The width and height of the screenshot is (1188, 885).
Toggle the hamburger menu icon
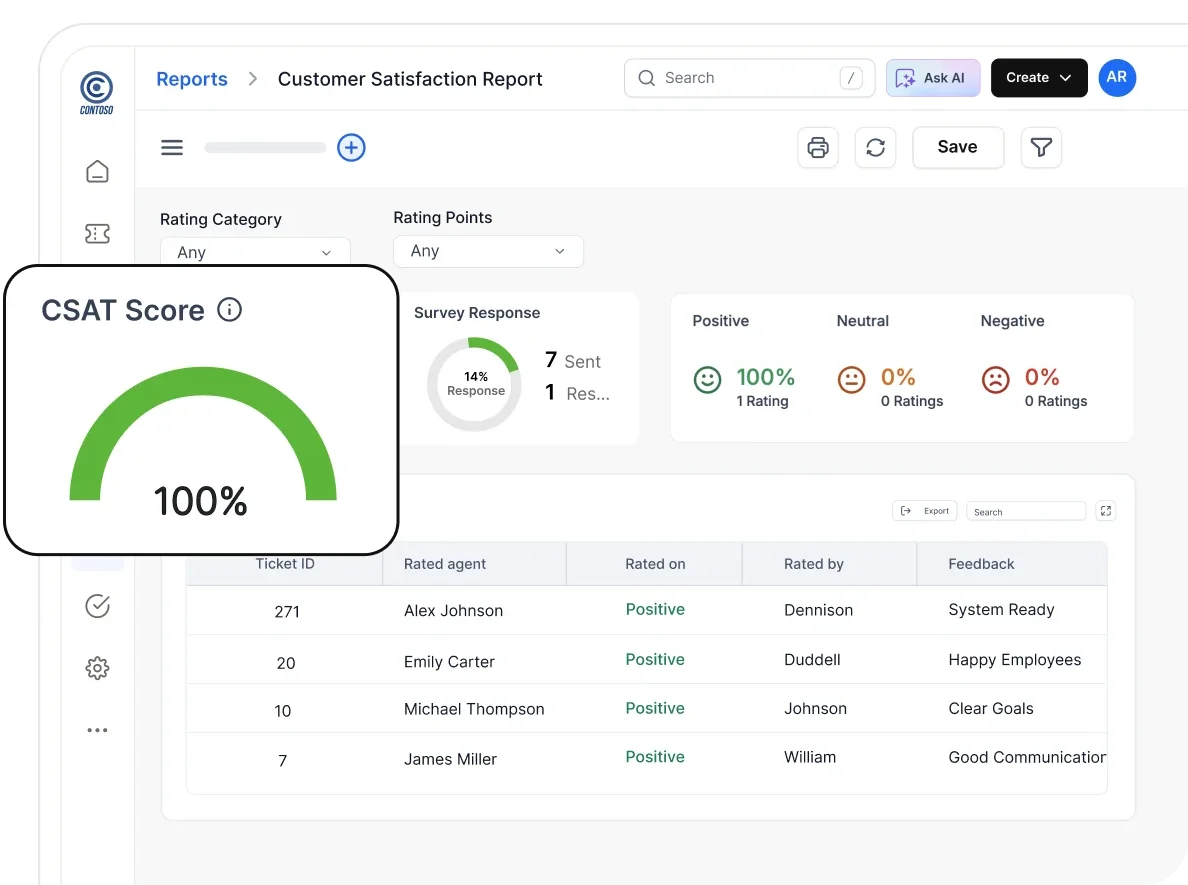(x=172, y=147)
